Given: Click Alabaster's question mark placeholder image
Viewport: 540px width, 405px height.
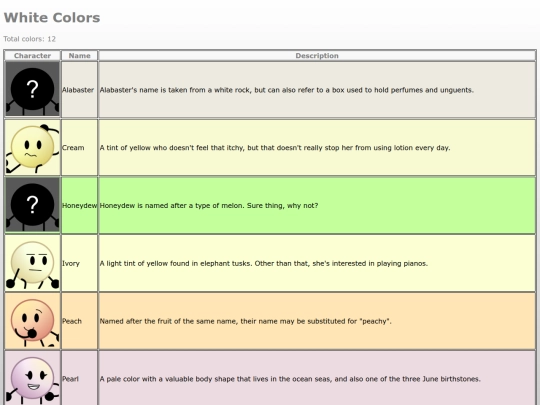Looking at the screenshot, I should 32,89.
